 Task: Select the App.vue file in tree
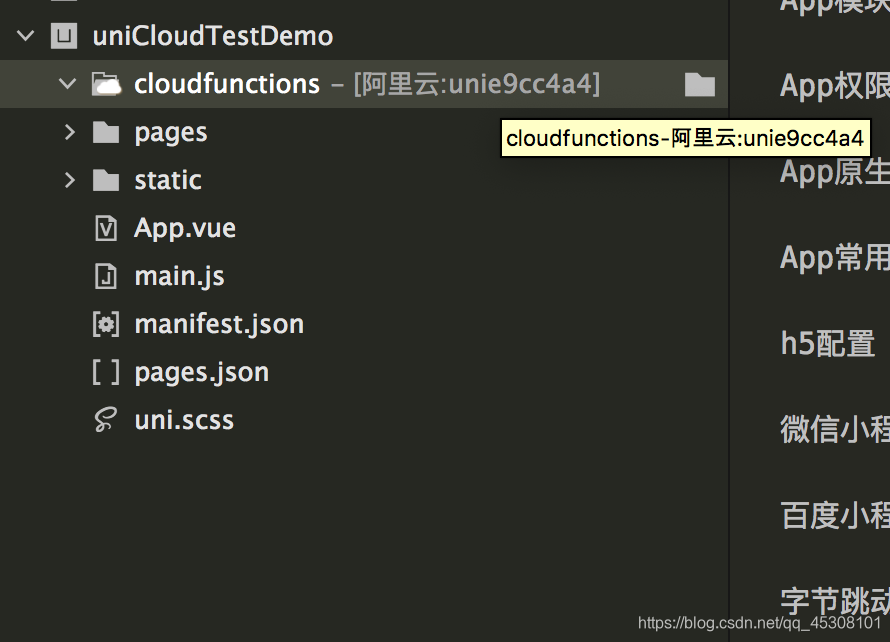(x=184, y=227)
